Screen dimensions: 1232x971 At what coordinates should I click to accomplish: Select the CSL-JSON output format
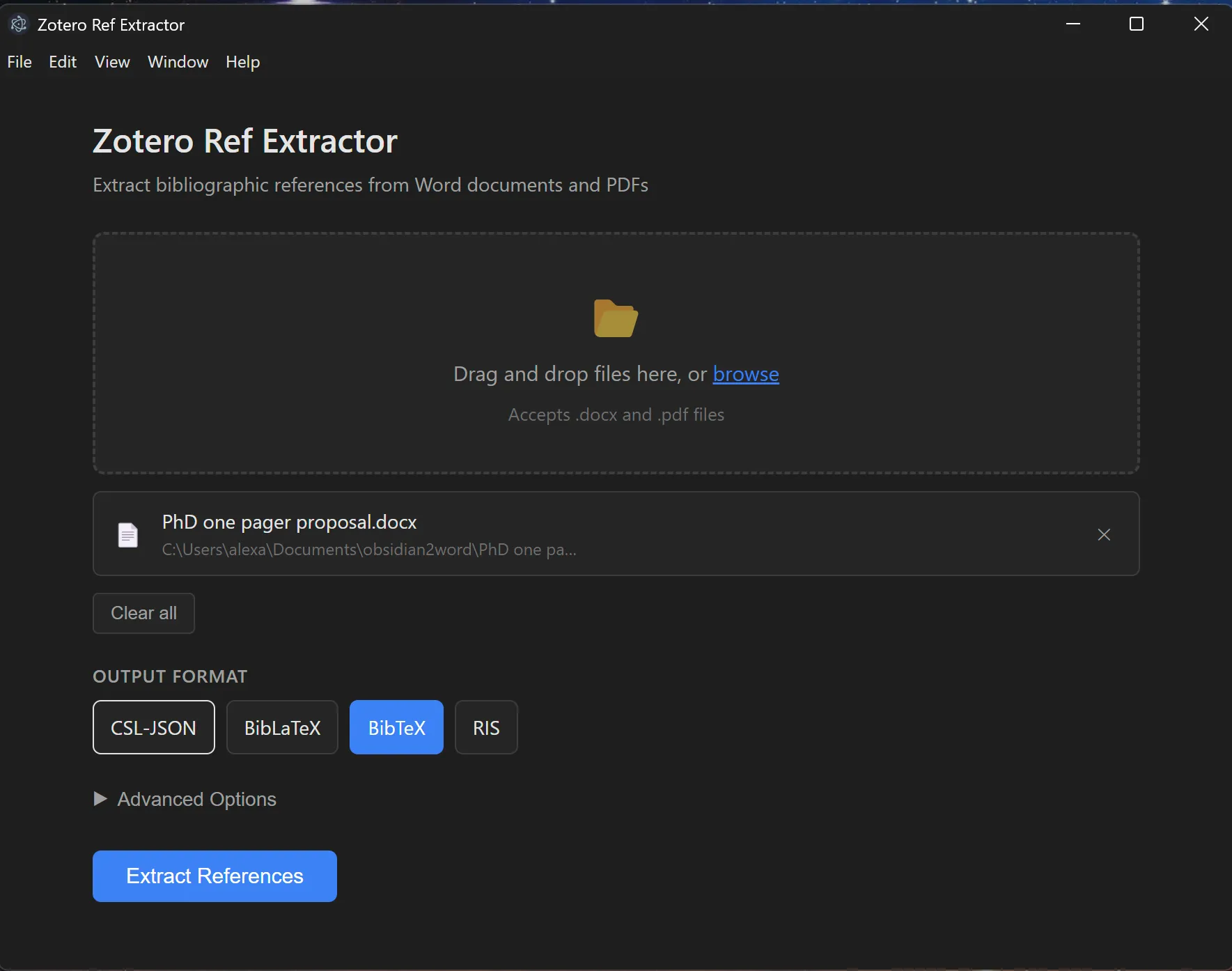point(153,727)
